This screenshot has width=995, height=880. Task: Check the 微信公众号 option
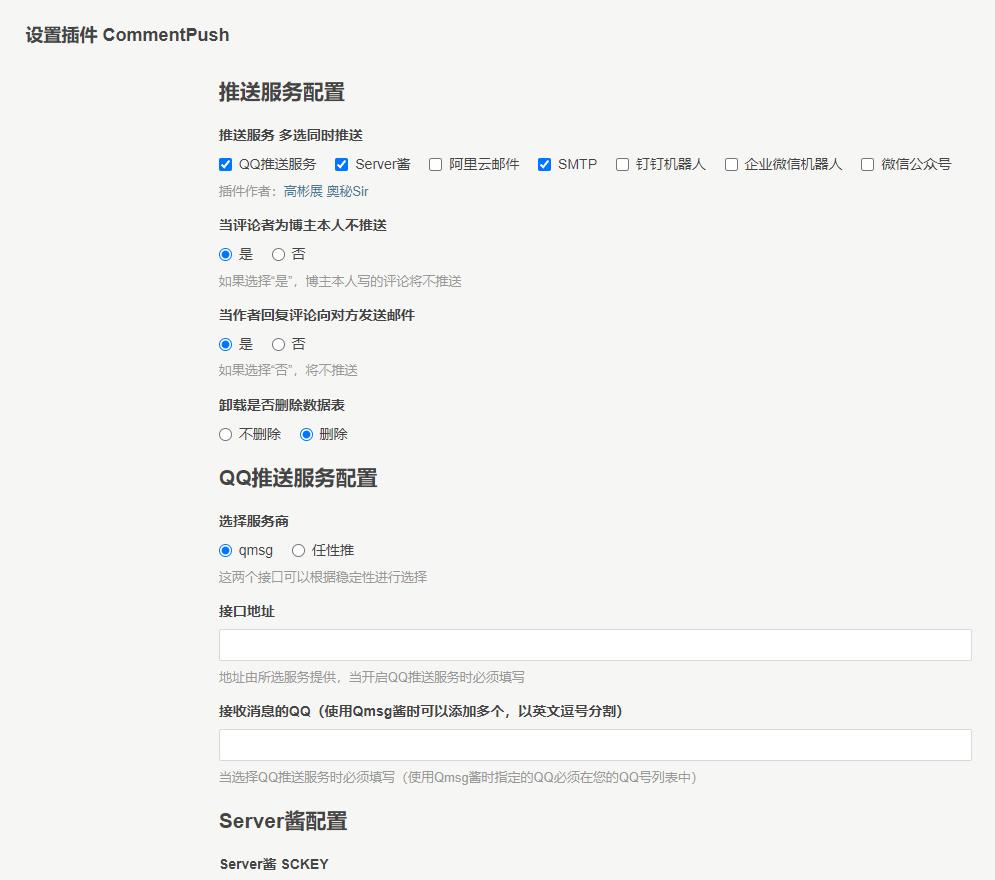(x=868, y=164)
